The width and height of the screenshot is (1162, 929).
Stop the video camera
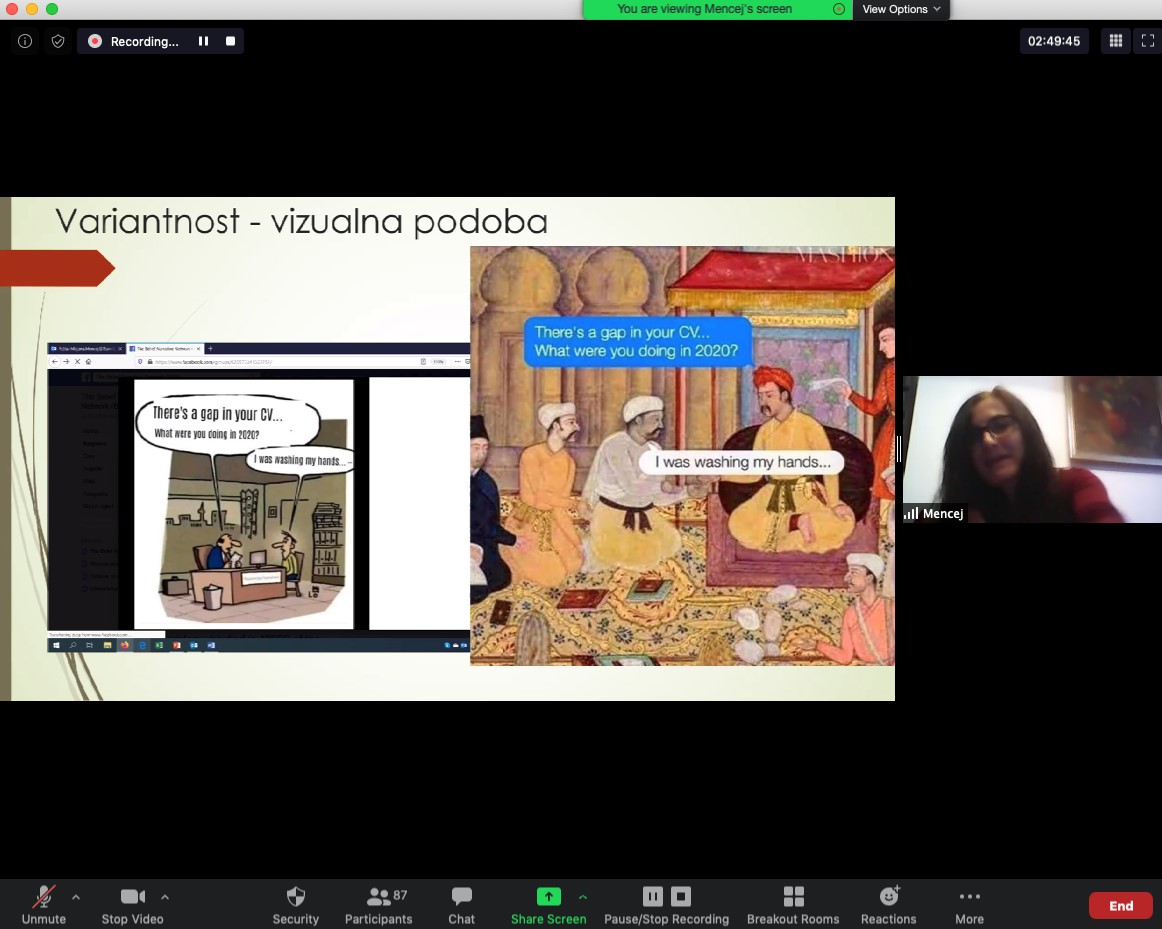[x=132, y=904]
